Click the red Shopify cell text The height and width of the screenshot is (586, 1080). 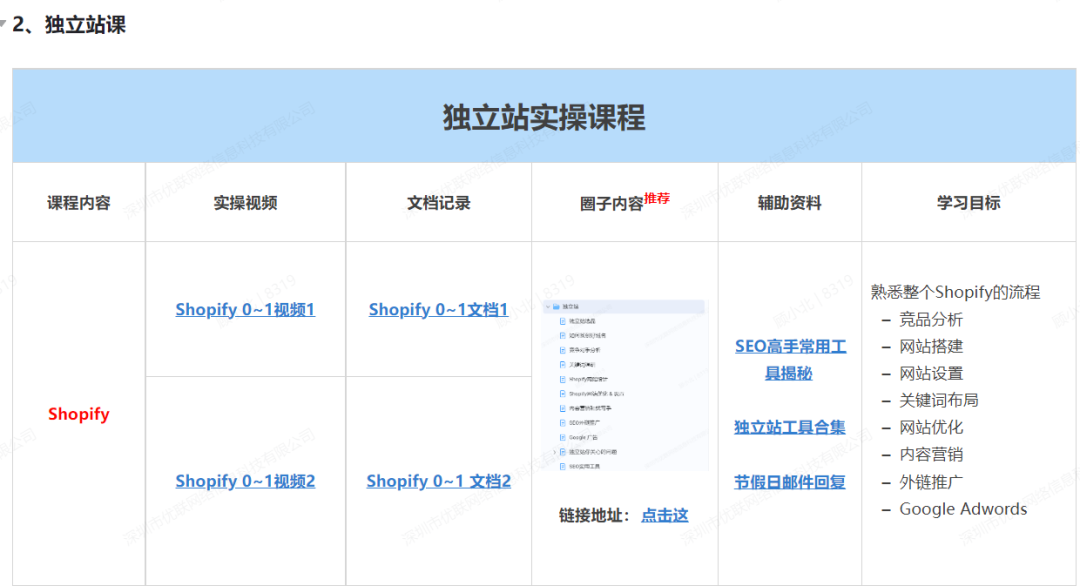pyautogui.click(x=79, y=414)
